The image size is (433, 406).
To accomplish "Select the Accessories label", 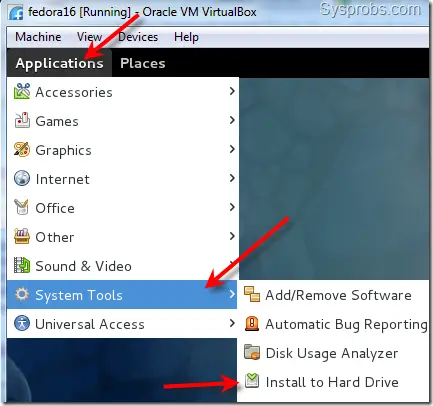I will tap(74, 92).
